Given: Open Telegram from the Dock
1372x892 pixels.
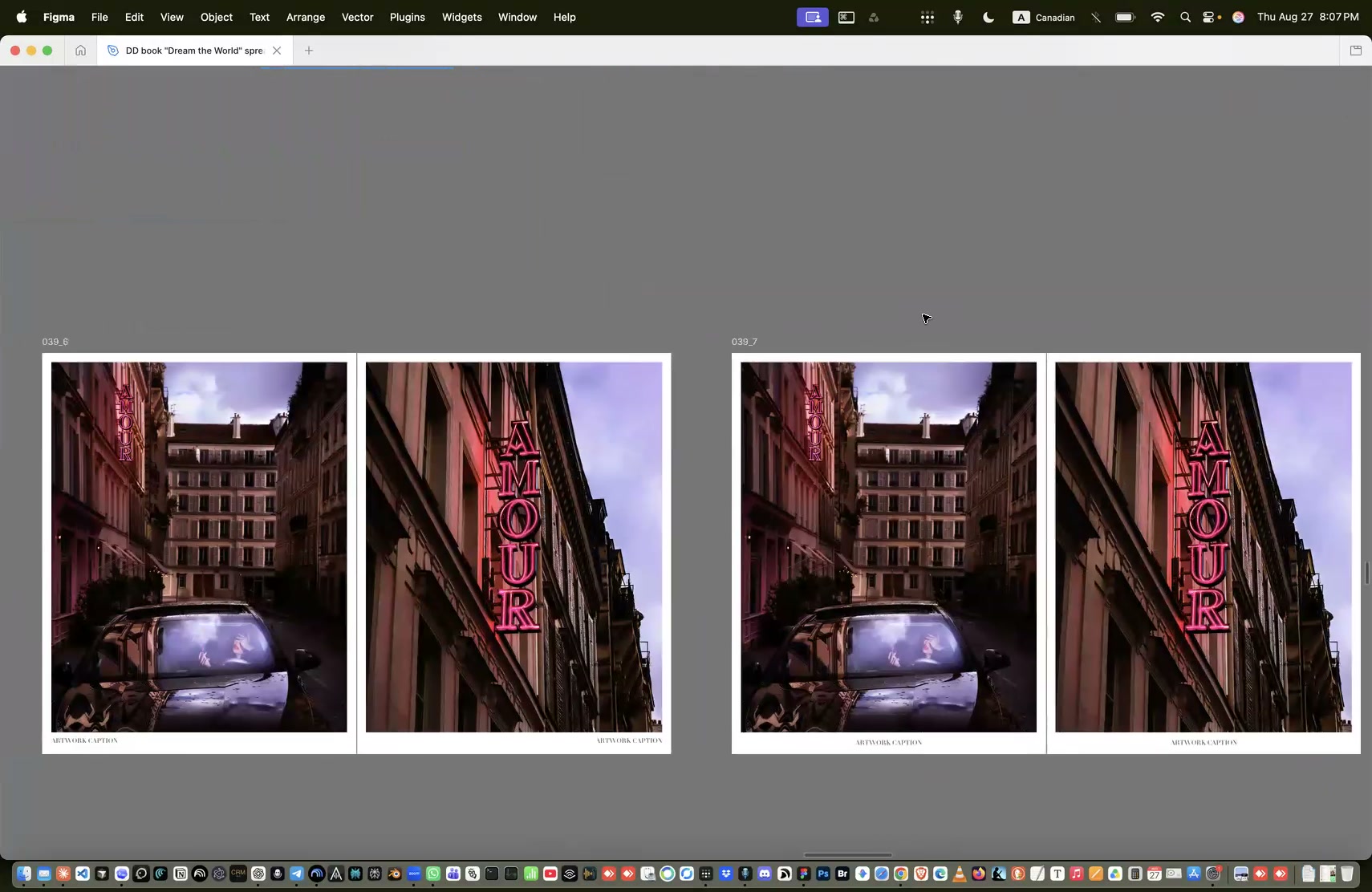Looking at the screenshot, I should (297, 874).
